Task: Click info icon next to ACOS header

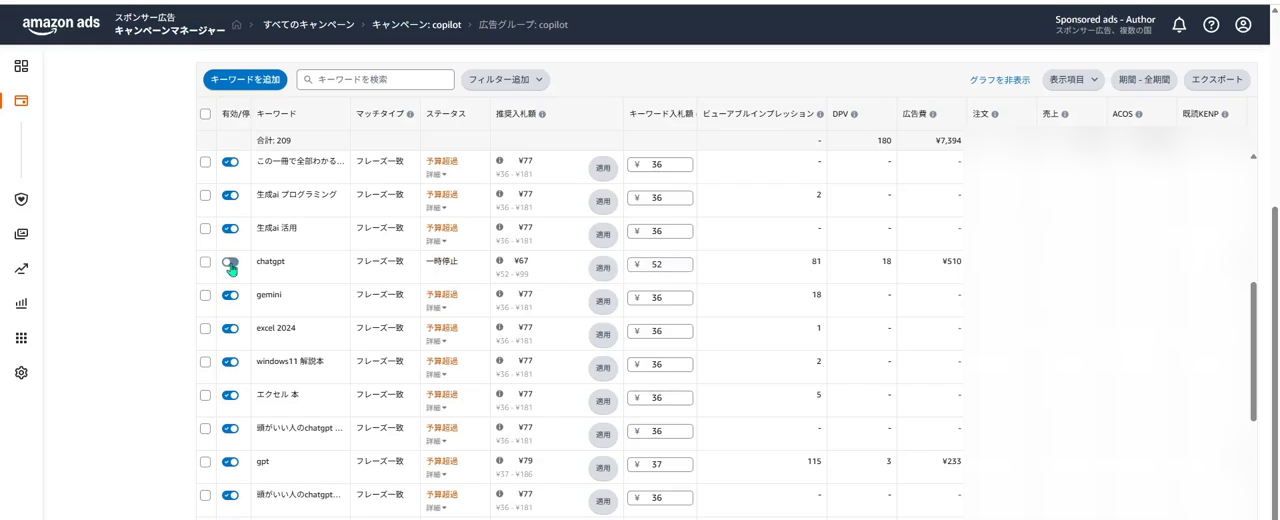Action: point(1139,115)
